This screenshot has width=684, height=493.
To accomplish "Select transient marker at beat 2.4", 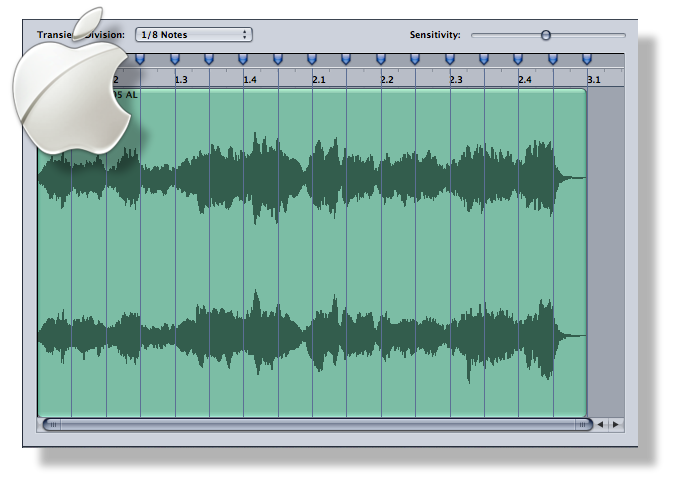I will [x=518, y=60].
